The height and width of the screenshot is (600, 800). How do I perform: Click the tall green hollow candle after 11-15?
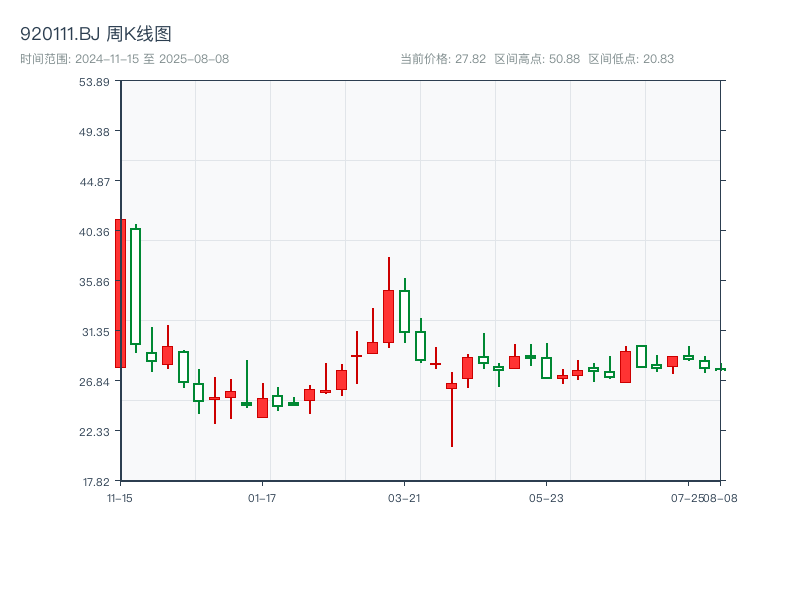[136, 286]
